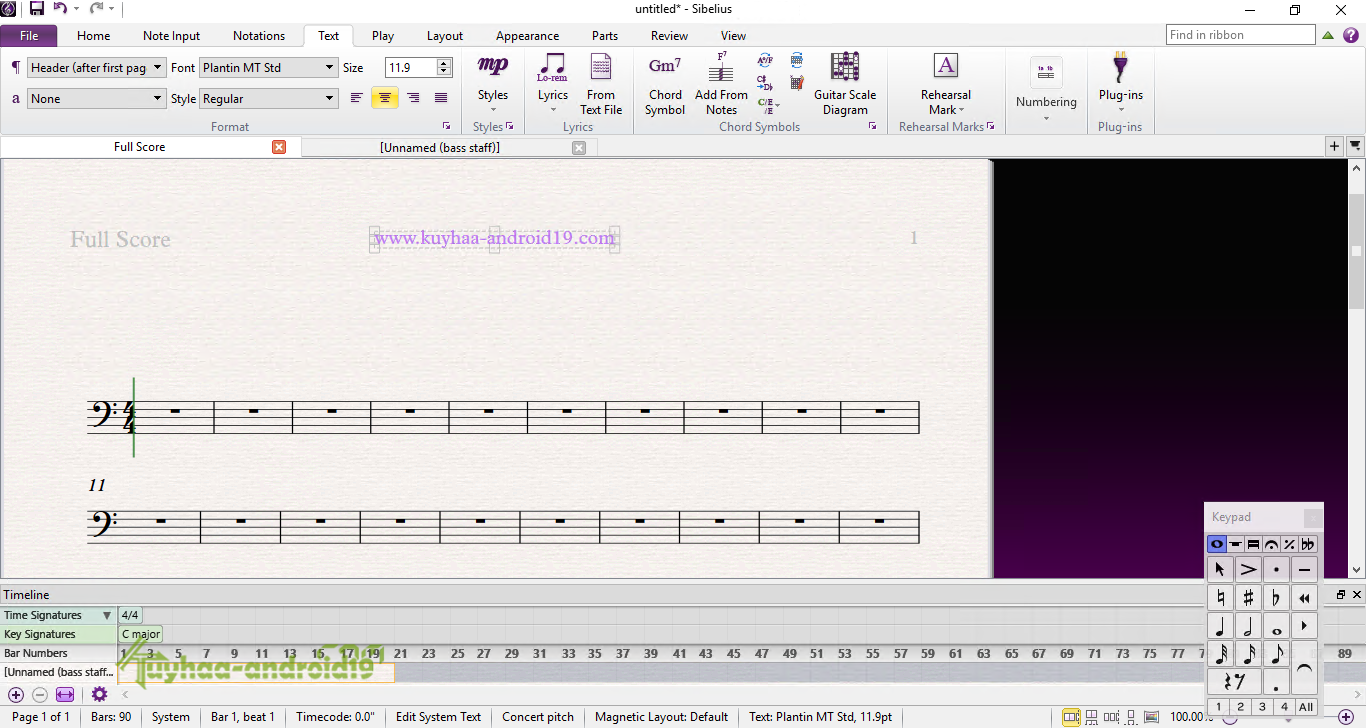Toggle Keypad voice 3

coord(1262,707)
